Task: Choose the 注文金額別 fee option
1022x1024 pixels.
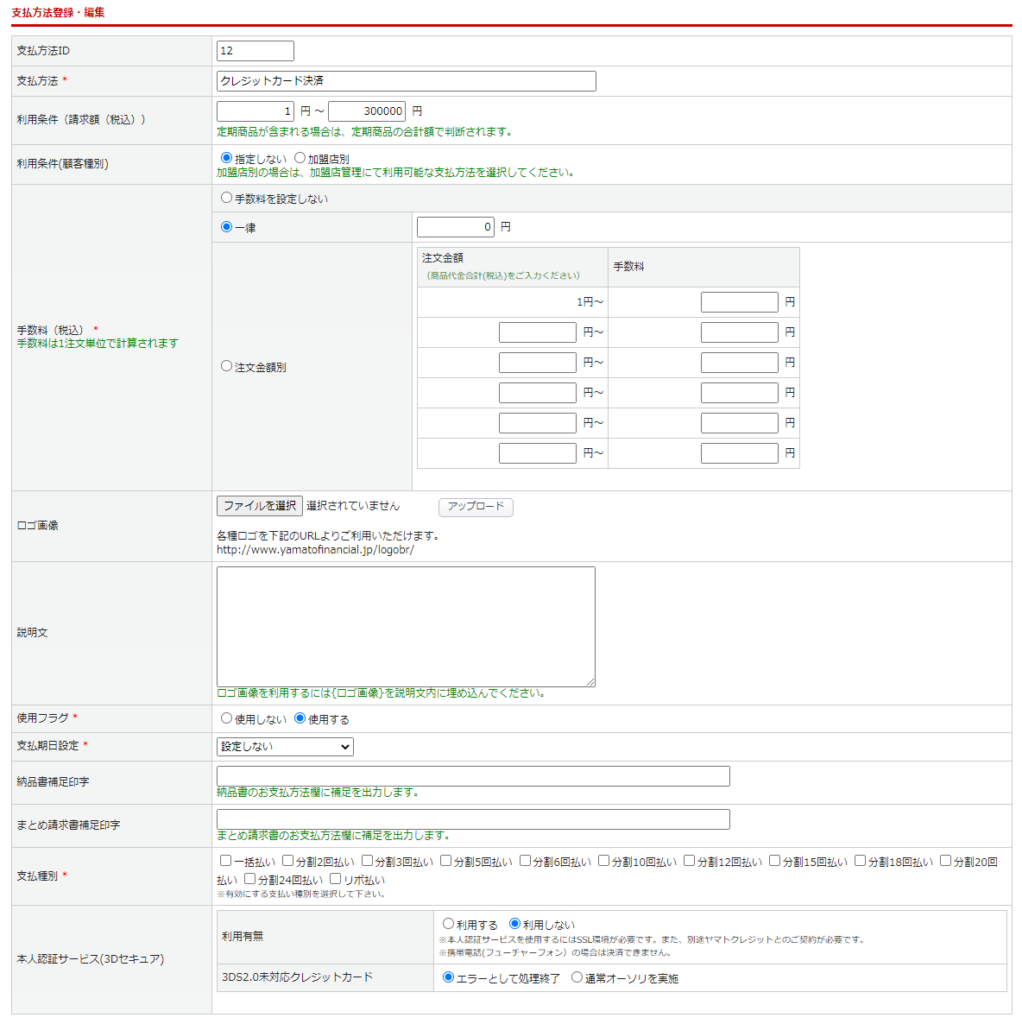Action: pos(226,366)
